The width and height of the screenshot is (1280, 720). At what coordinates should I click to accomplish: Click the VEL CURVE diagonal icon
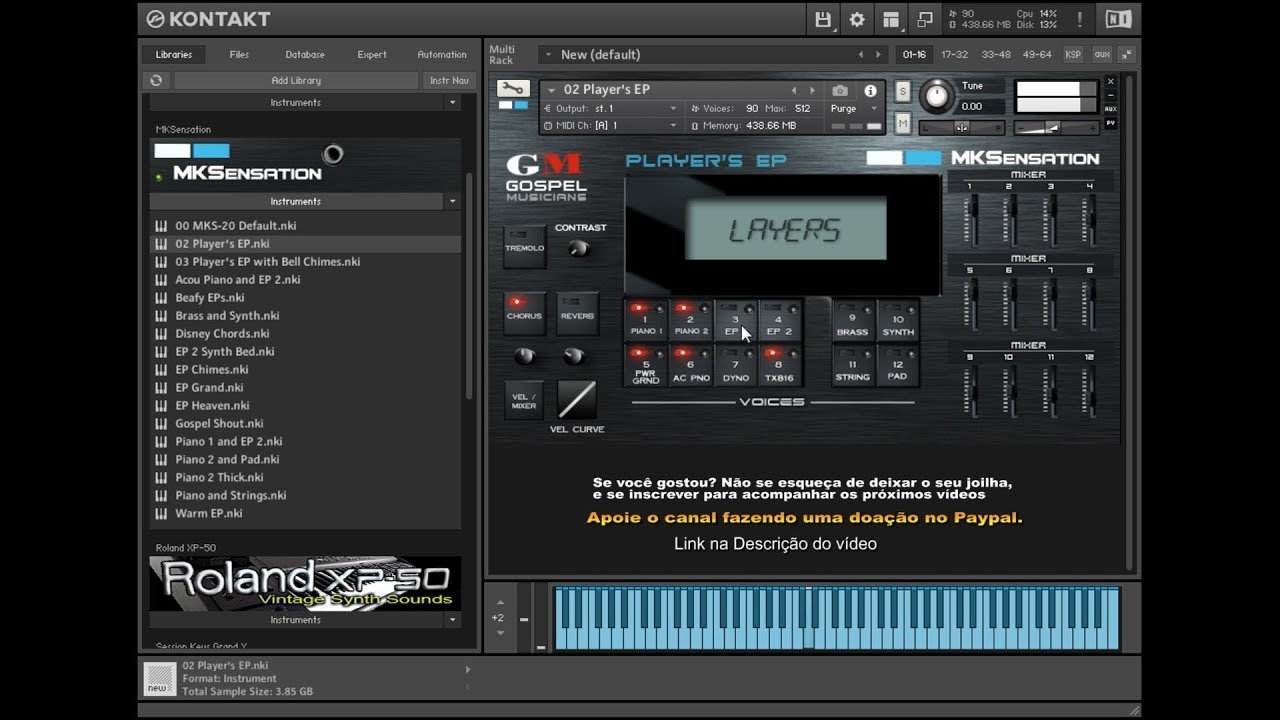click(x=577, y=400)
